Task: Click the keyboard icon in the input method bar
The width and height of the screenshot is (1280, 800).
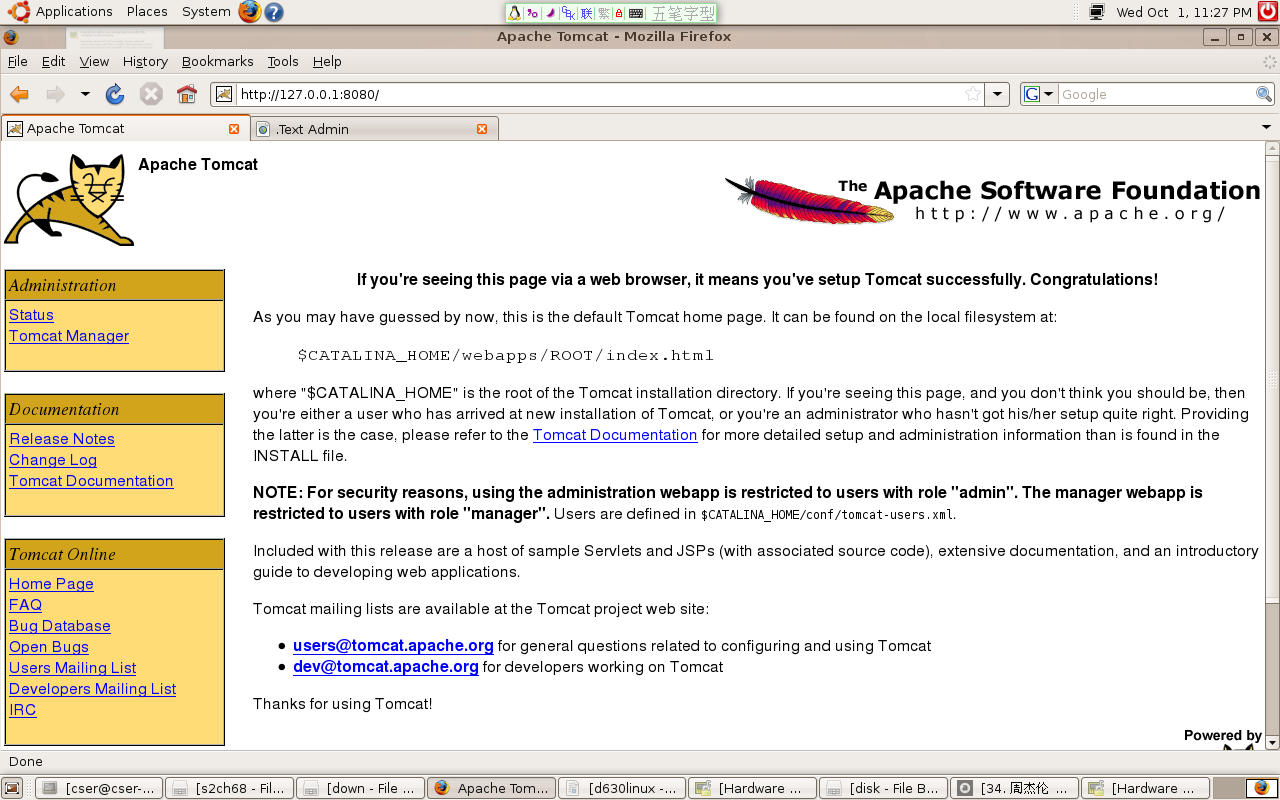Action: (x=636, y=13)
